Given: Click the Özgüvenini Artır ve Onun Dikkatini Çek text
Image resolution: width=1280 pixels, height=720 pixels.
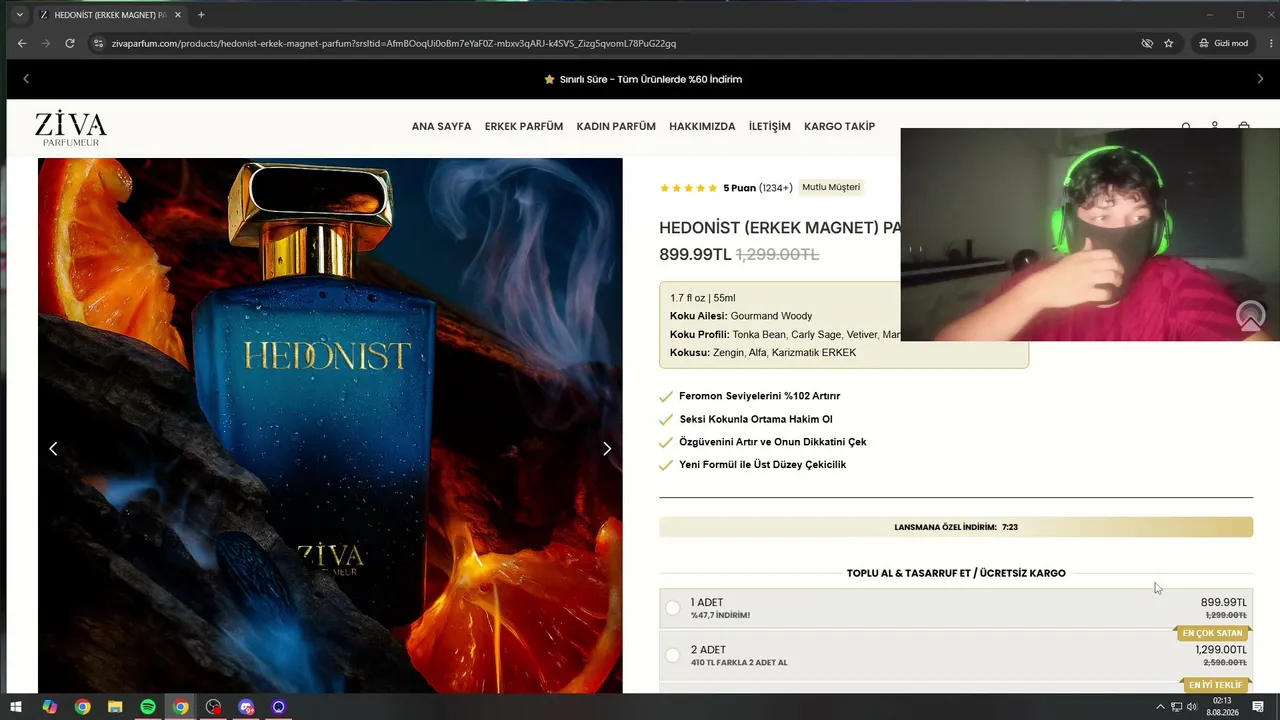Looking at the screenshot, I should pos(772,442).
